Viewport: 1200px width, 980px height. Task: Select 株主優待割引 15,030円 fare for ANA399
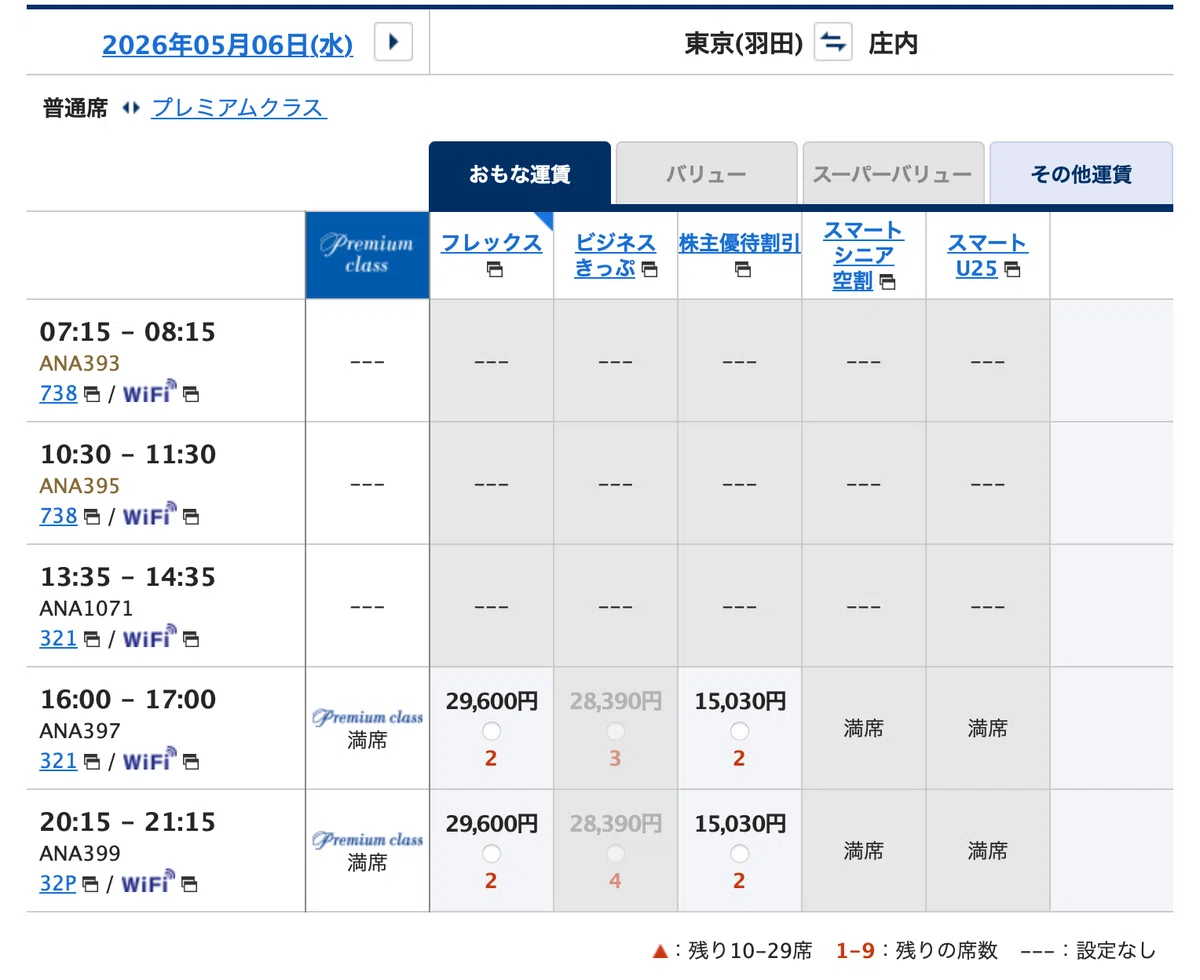[x=739, y=854]
